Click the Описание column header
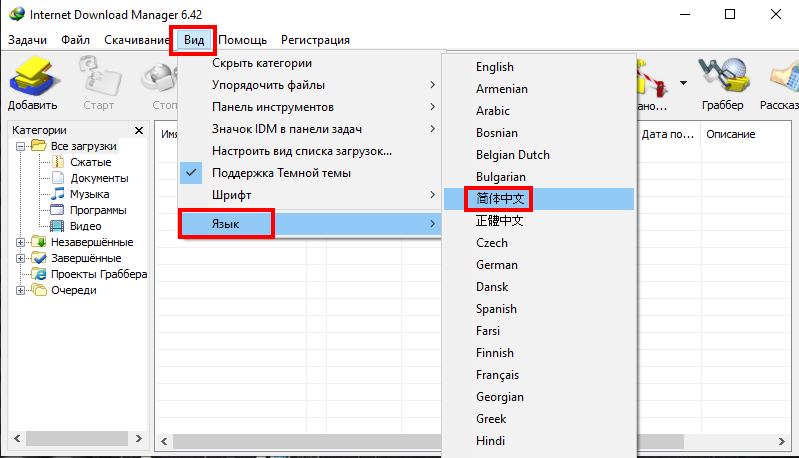 click(x=730, y=134)
